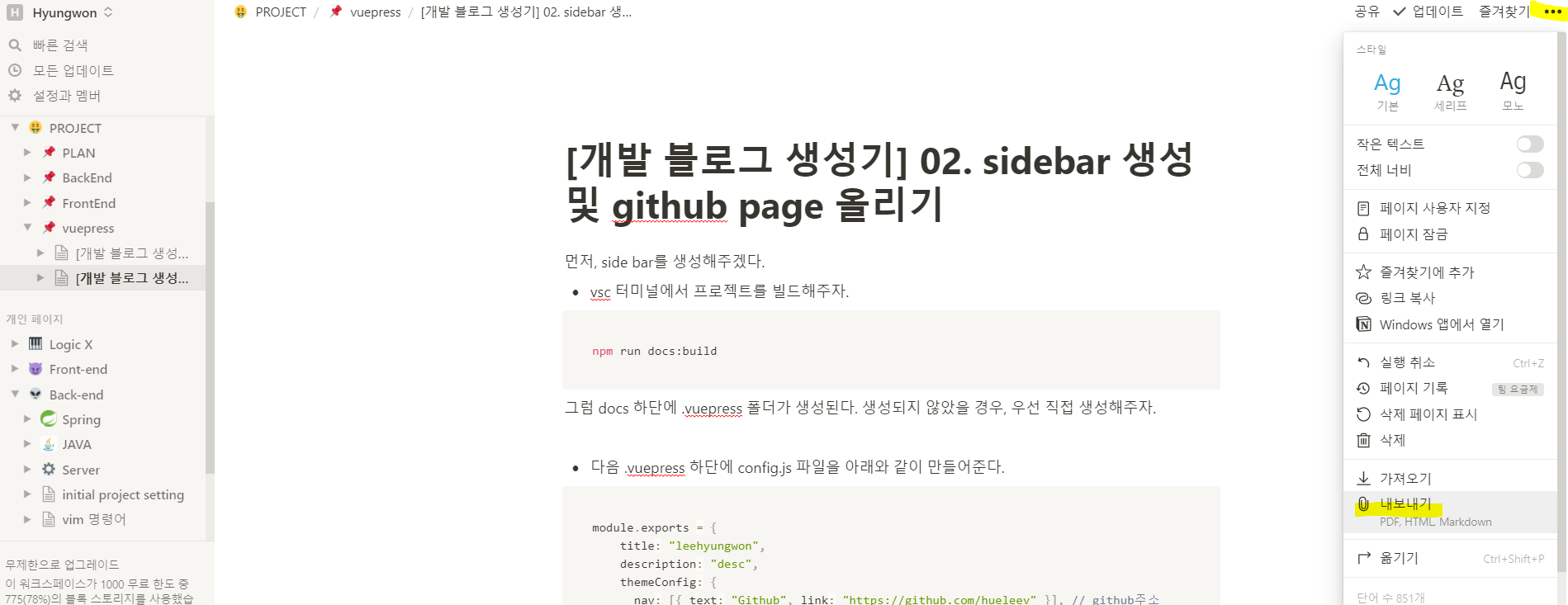Open initial project setting page
The image size is (1568, 605).
point(123,494)
